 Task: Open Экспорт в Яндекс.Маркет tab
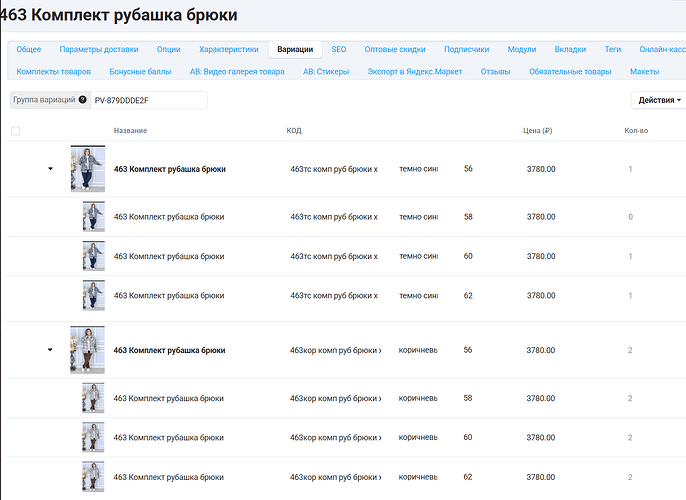(x=415, y=72)
